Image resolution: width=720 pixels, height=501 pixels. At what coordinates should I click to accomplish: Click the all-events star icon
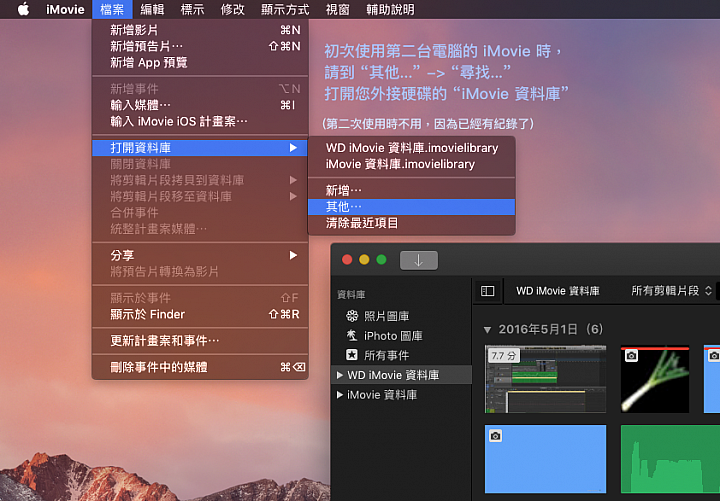pyautogui.click(x=352, y=355)
